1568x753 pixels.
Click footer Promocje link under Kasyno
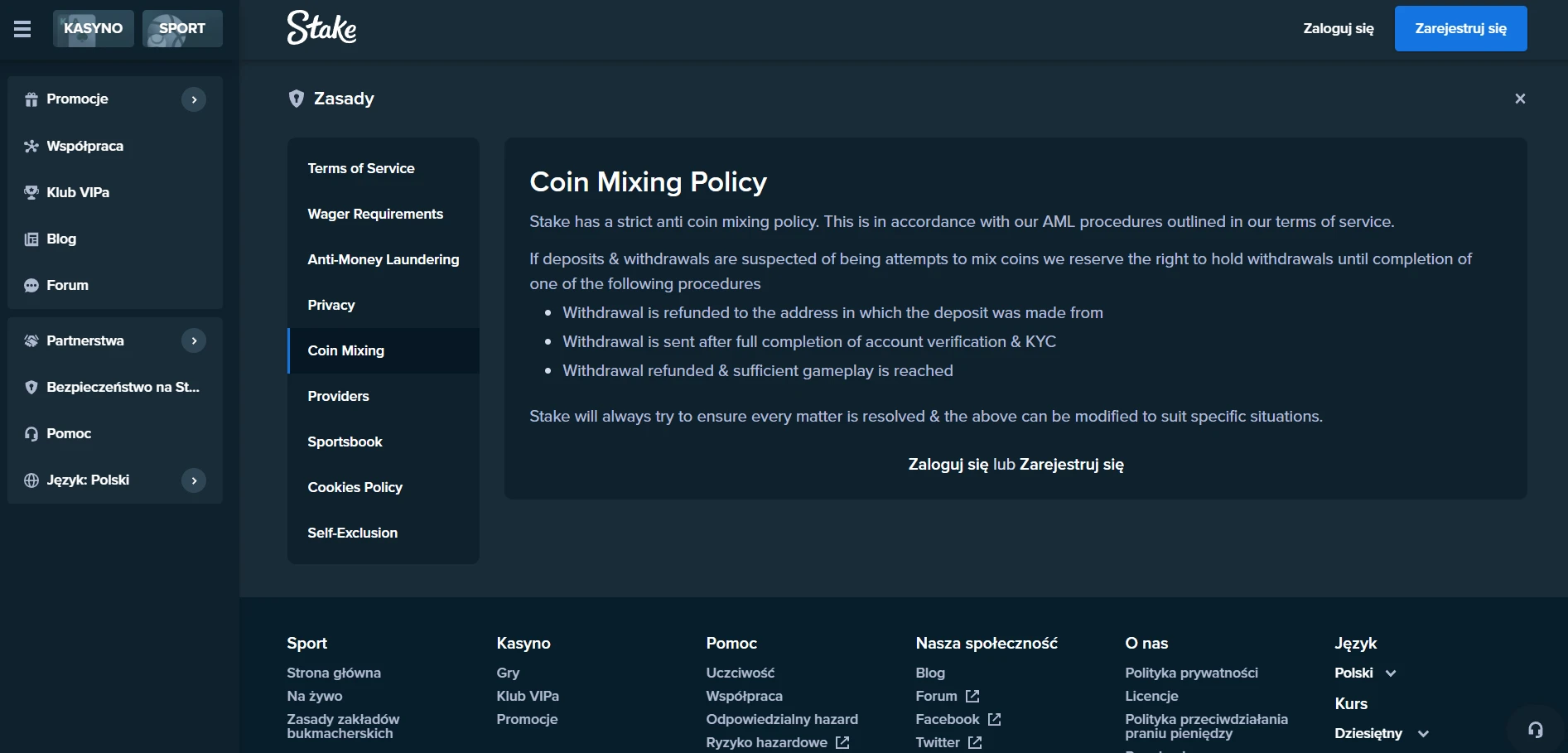527,719
